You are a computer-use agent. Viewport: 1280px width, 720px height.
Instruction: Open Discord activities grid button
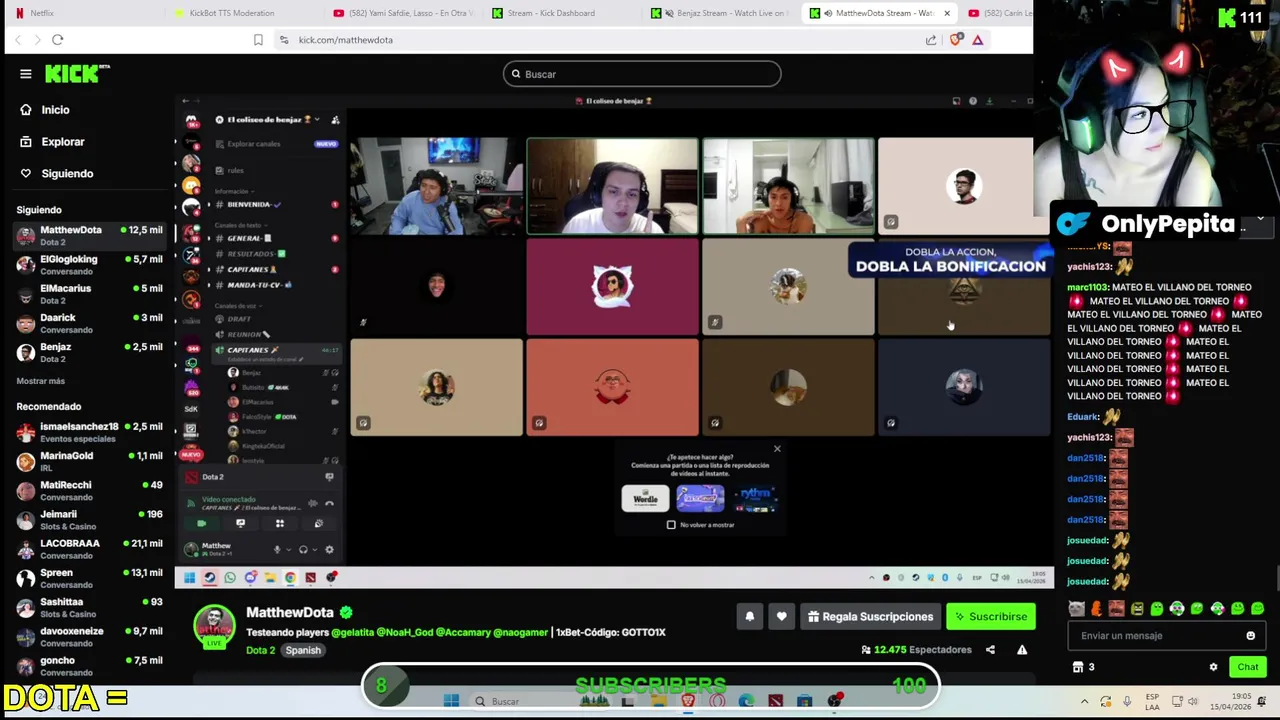point(280,523)
